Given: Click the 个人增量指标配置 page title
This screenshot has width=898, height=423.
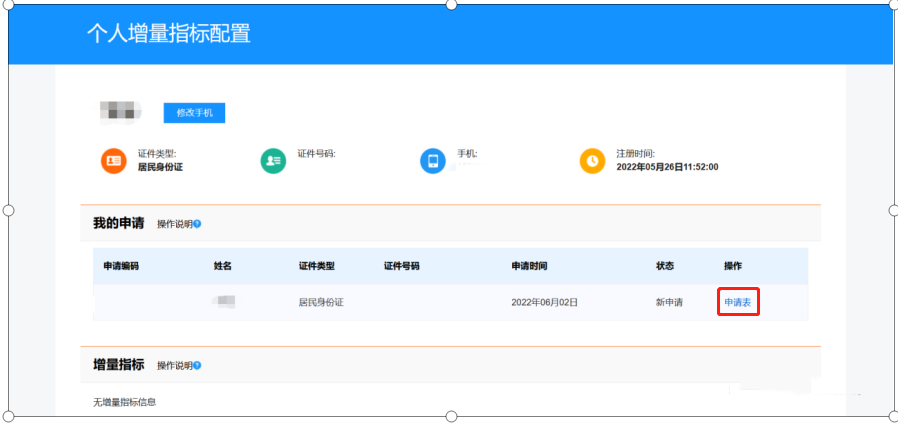Looking at the screenshot, I should (168, 34).
